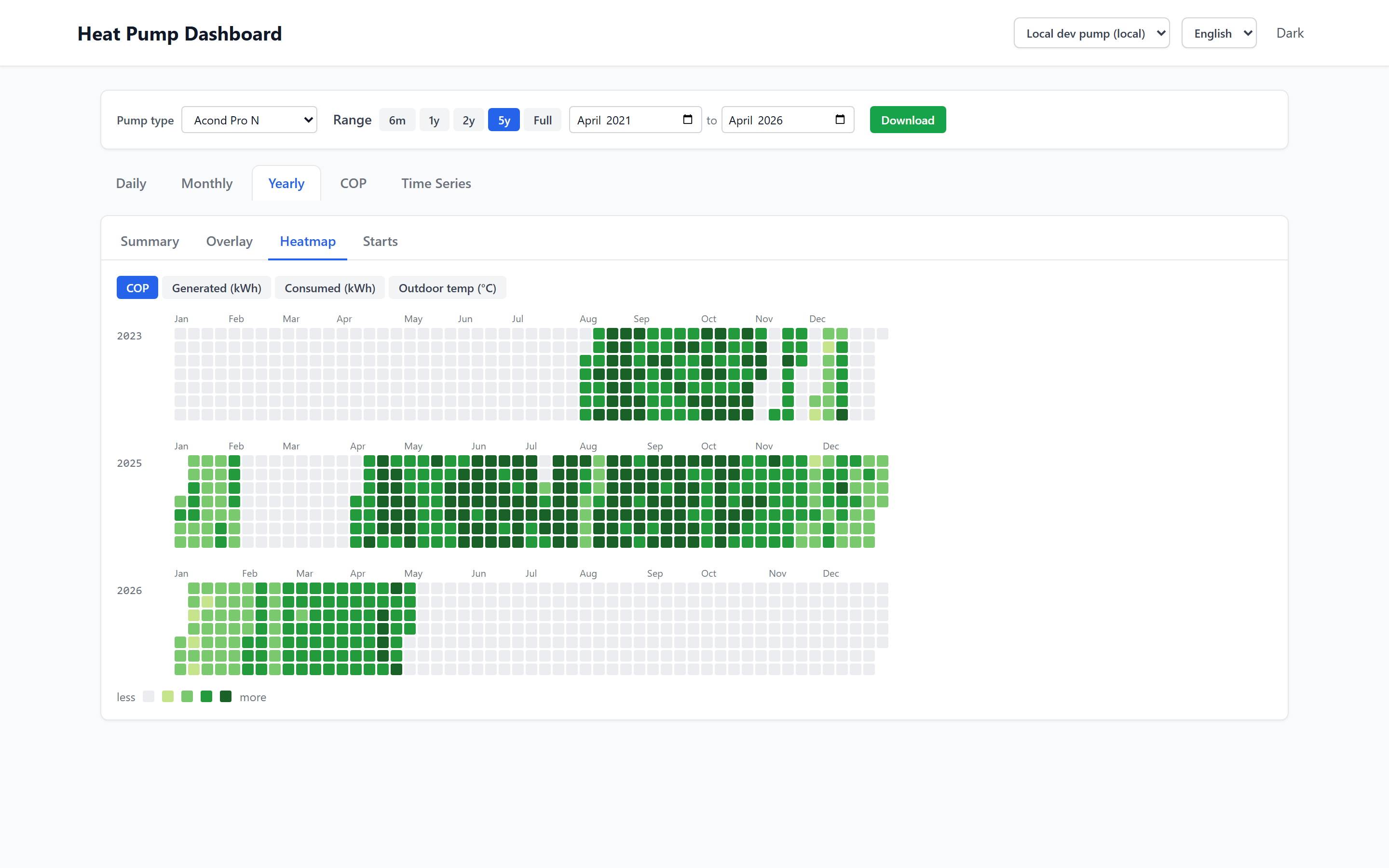Open the Local dev pump selector

(1091, 33)
